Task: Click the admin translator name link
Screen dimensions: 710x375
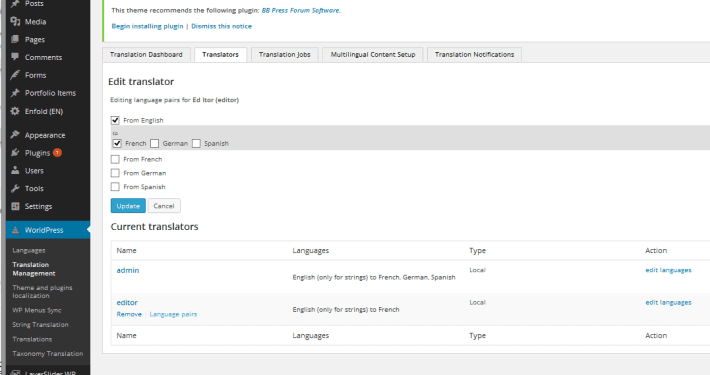Action: pyautogui.click(x=128, y=270)
